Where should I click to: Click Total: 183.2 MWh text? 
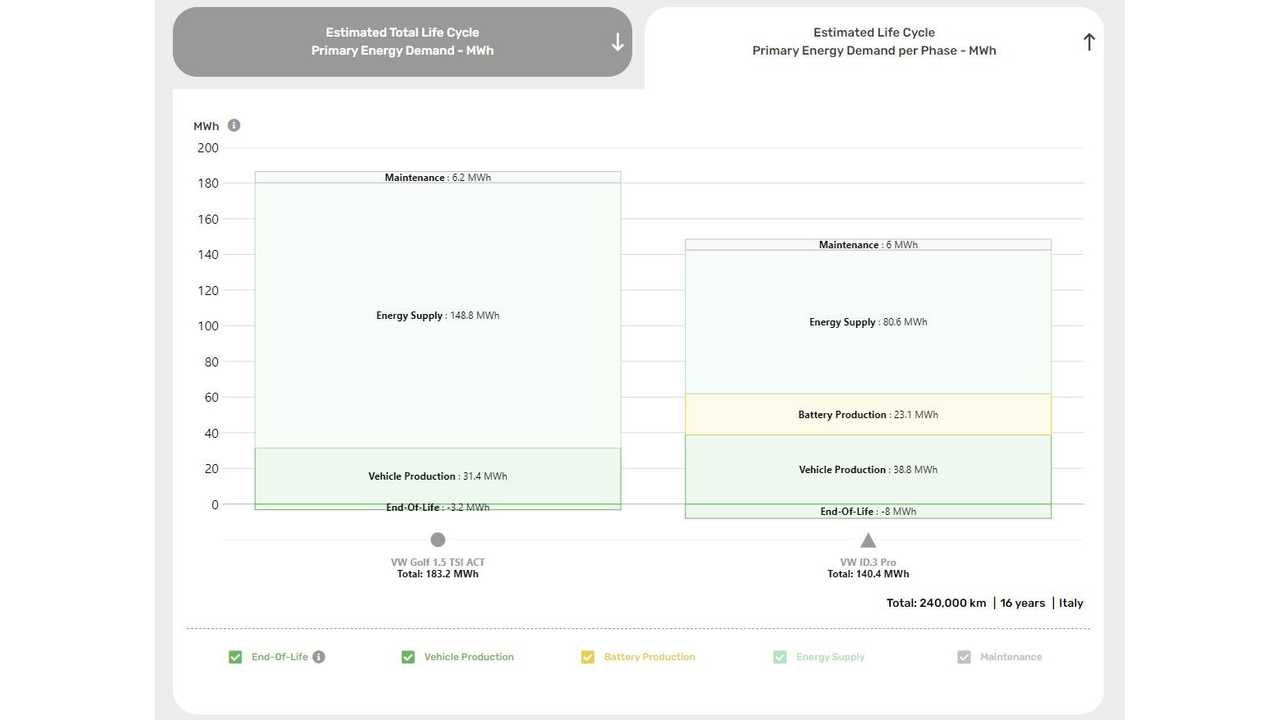coord(438,574)
